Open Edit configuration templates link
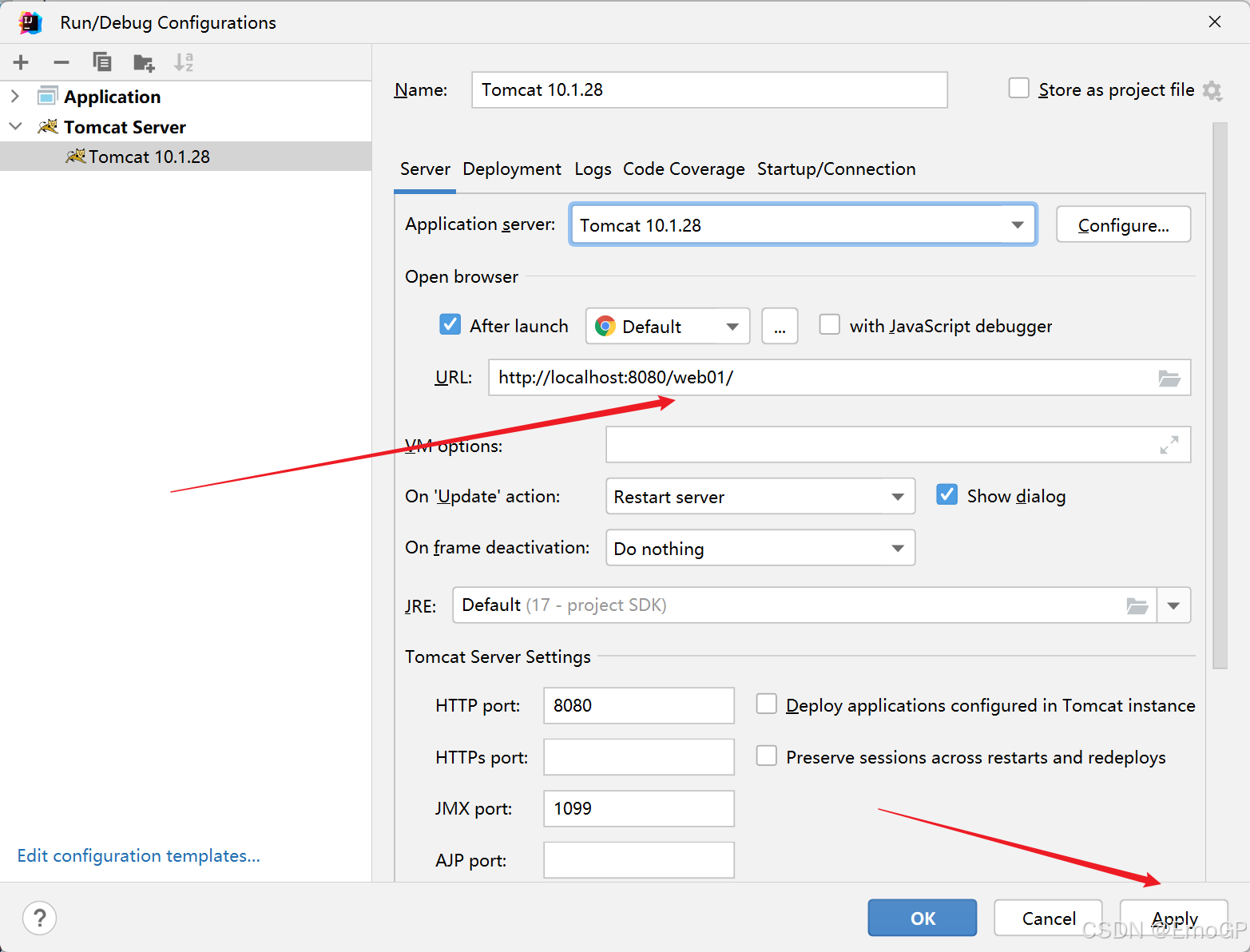 [x=139, y=855]
